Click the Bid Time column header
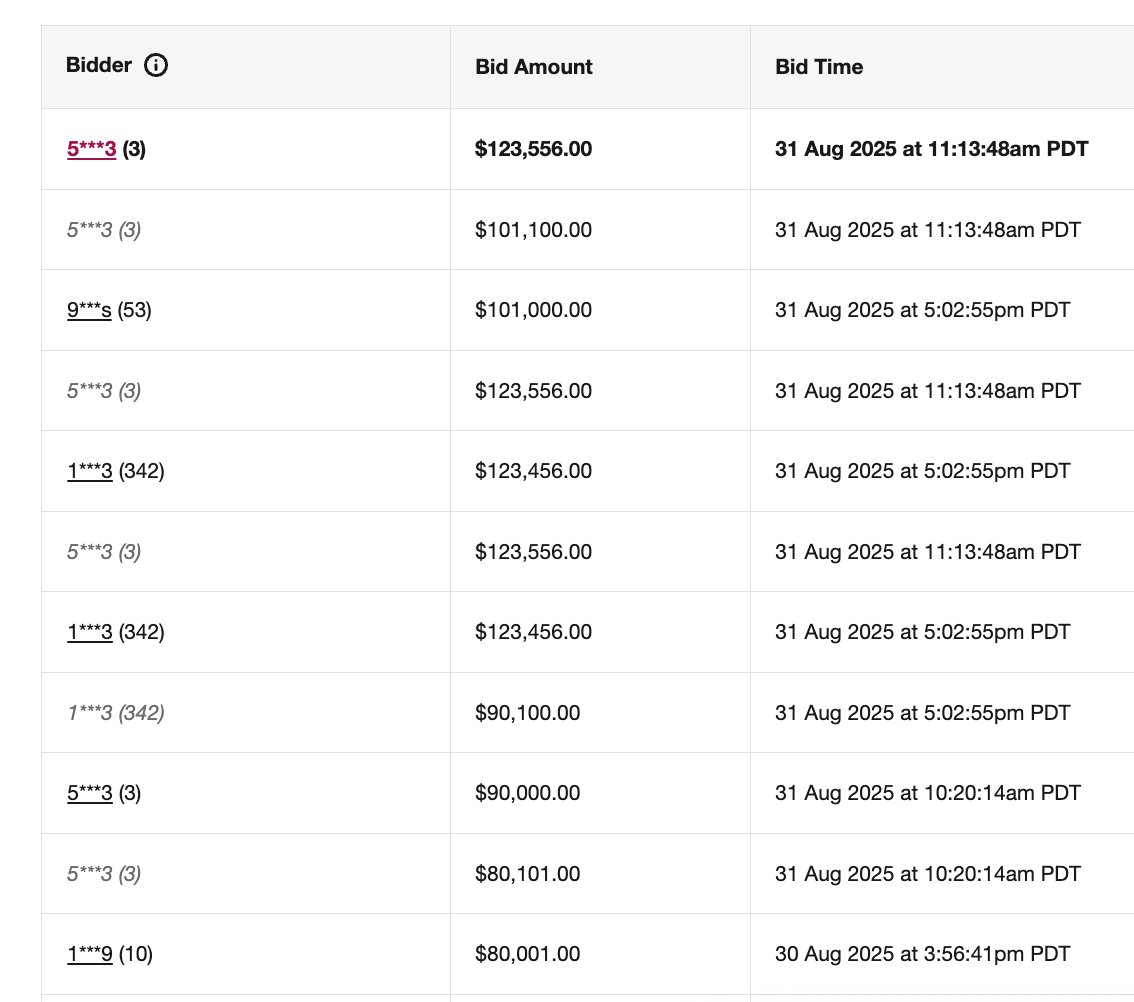The width and height of the screenshot is (1134, 1002). tap(819, 67)
